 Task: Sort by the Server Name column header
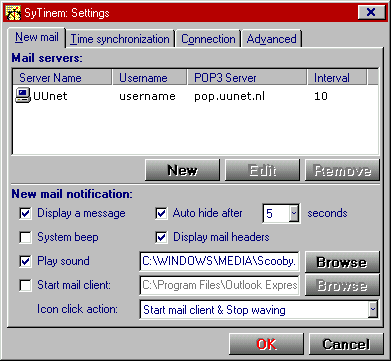click(x=62, y=77)
